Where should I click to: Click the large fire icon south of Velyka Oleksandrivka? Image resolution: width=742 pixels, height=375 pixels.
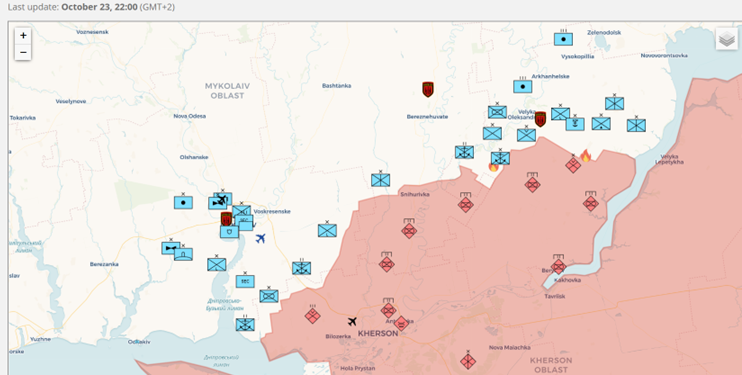(x=586, y=156)
